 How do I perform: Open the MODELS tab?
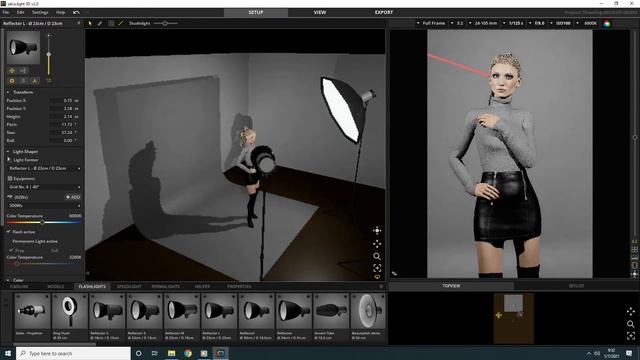point(56,287)
